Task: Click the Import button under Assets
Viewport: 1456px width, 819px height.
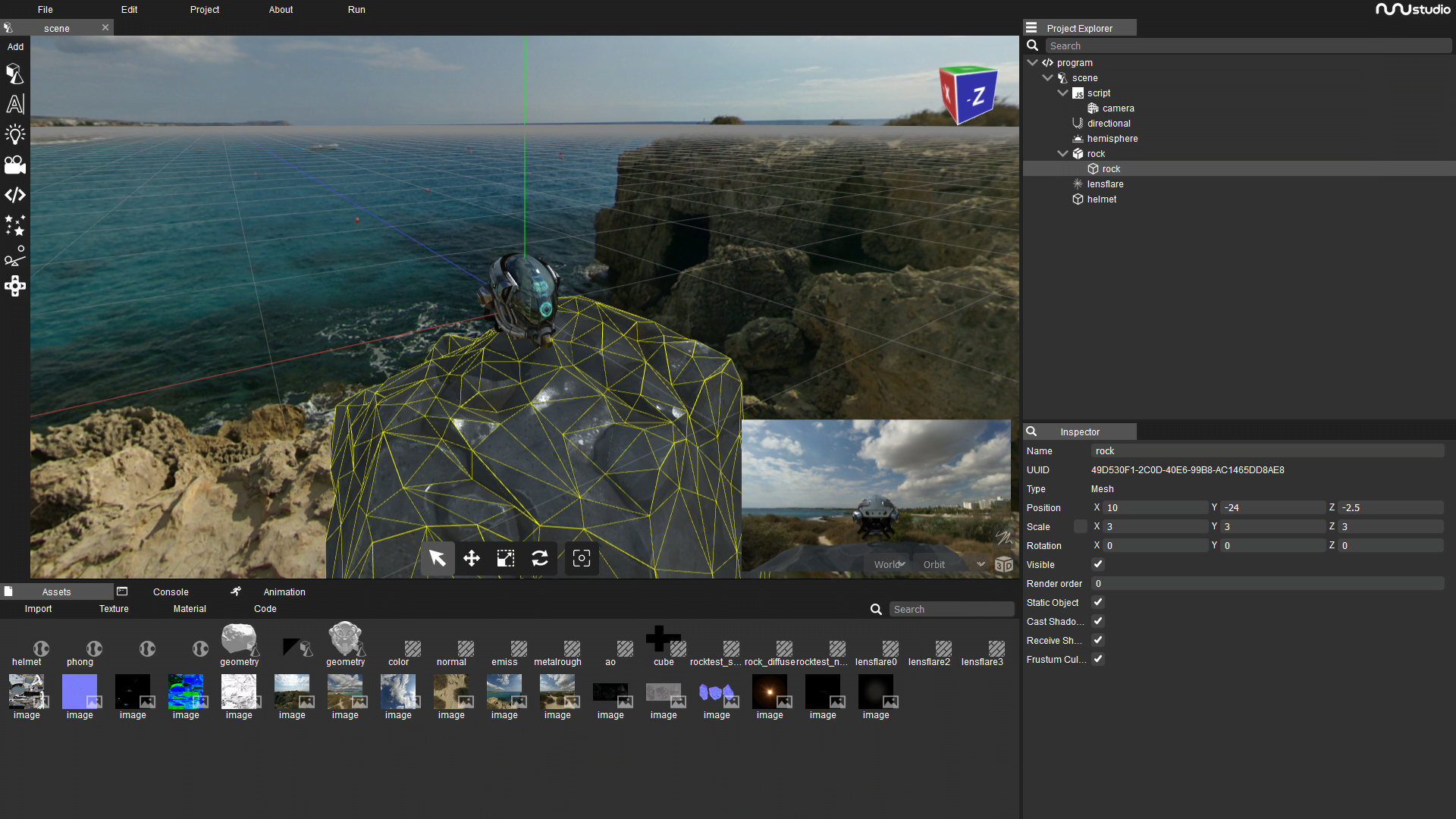Action: (38, 608)
